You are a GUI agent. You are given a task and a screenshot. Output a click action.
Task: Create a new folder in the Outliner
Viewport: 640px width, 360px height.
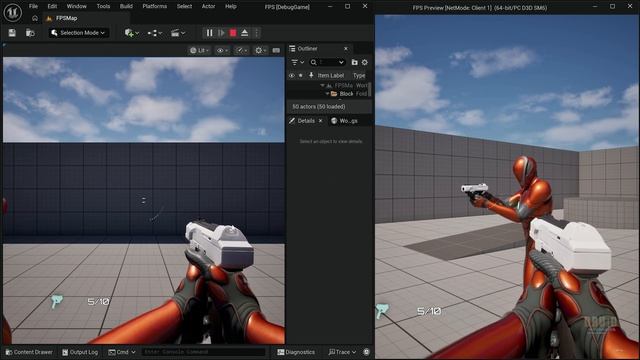click(x=354, y=62)
